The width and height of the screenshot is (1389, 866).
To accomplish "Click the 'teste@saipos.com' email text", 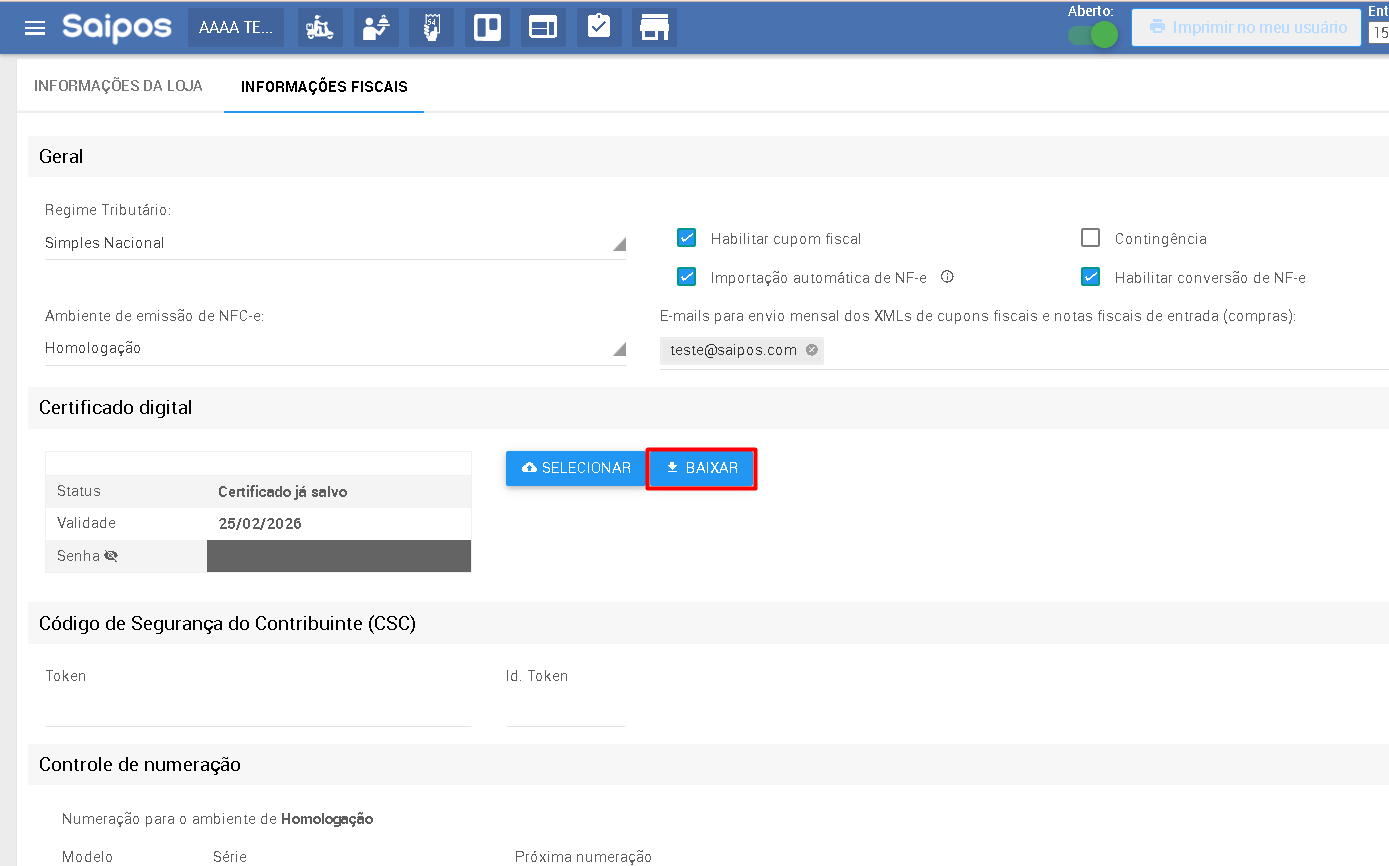I will click(734, 350).
